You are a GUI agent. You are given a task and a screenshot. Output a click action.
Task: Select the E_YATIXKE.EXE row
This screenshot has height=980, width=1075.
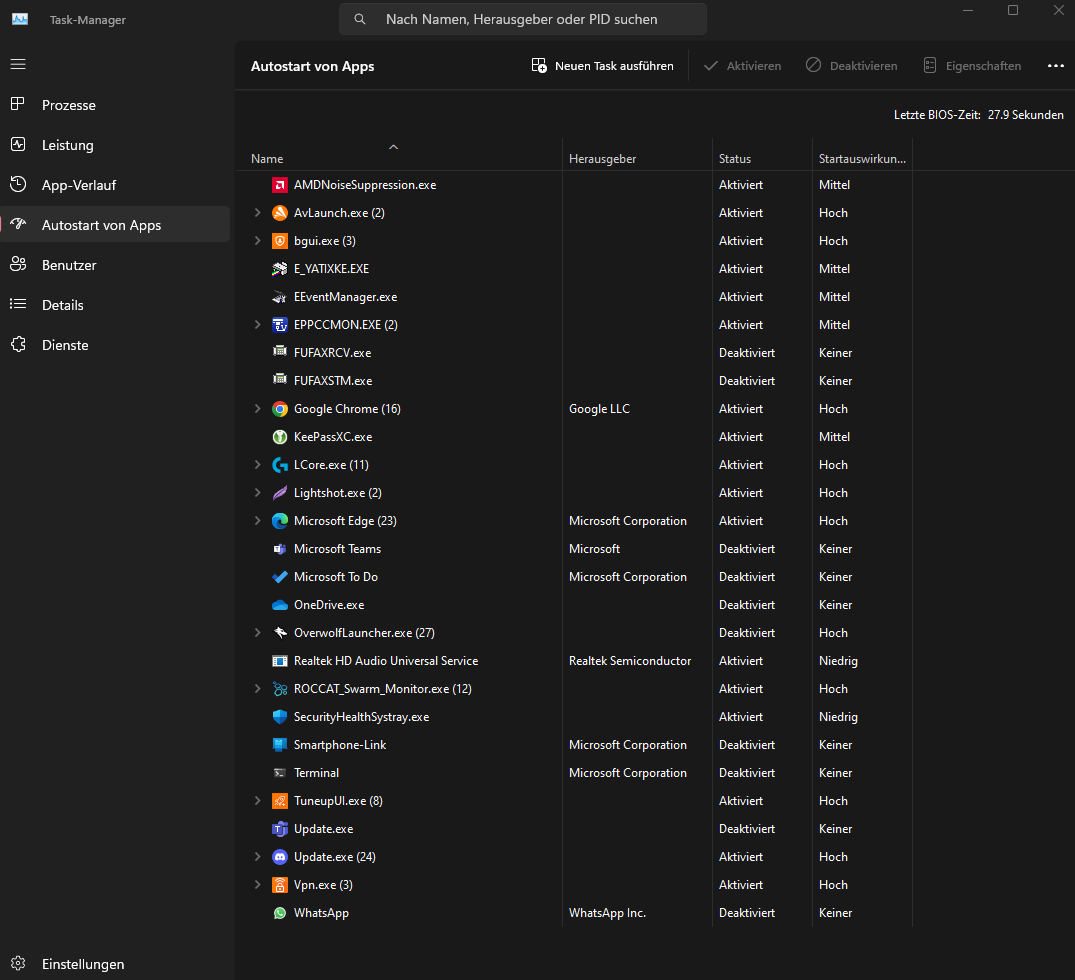click(x=575, y=269)
